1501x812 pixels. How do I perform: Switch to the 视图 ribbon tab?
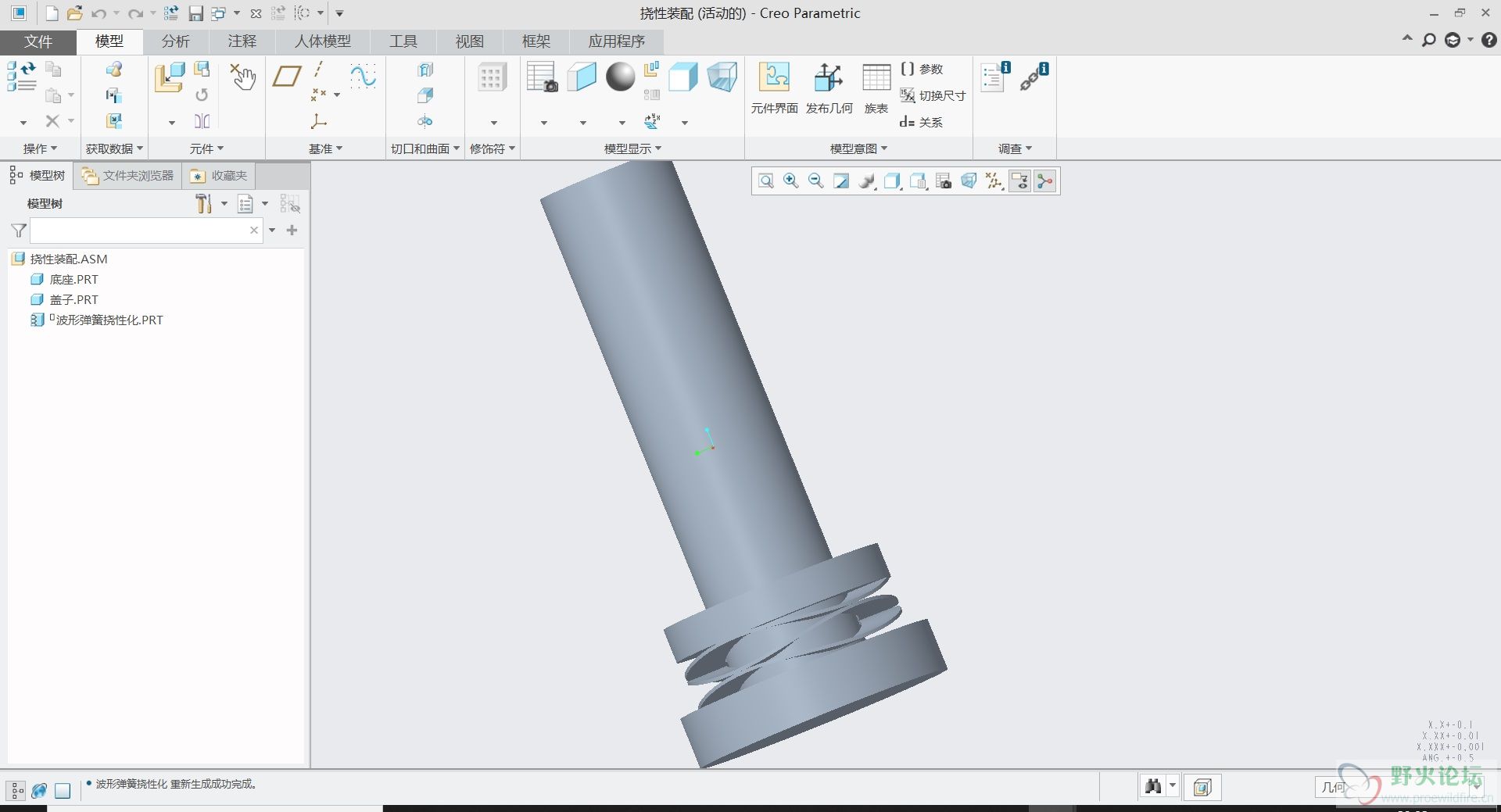(x=470, y=41)
